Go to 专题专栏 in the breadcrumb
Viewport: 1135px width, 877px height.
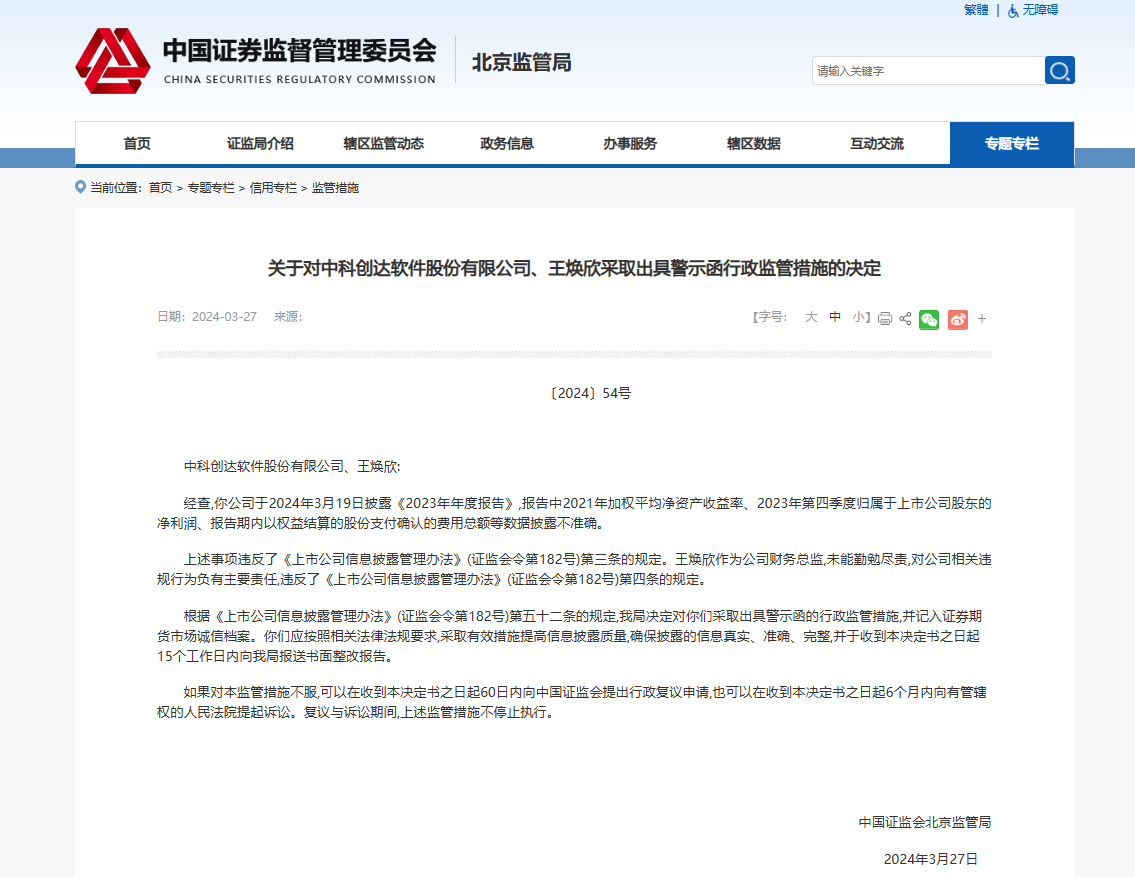click(x=211, y=188)
